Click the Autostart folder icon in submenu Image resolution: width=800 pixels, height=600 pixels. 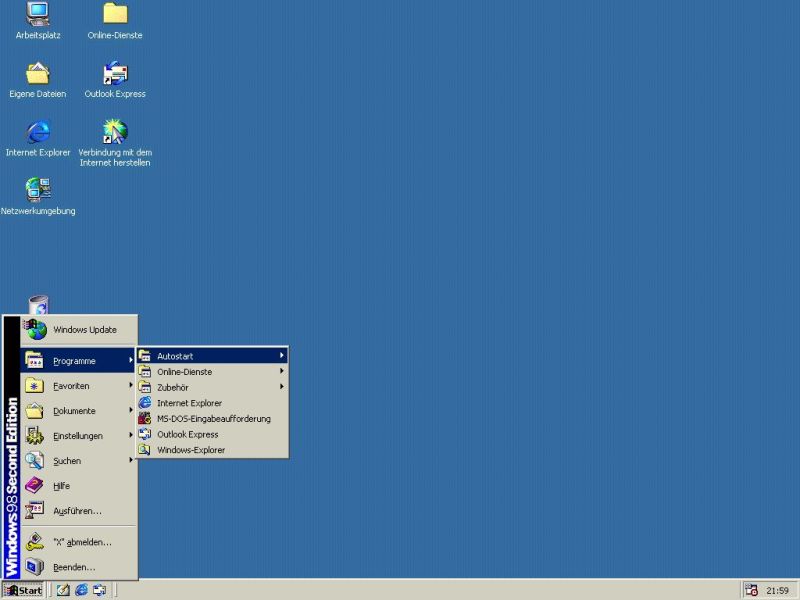(x=145, y=356)
